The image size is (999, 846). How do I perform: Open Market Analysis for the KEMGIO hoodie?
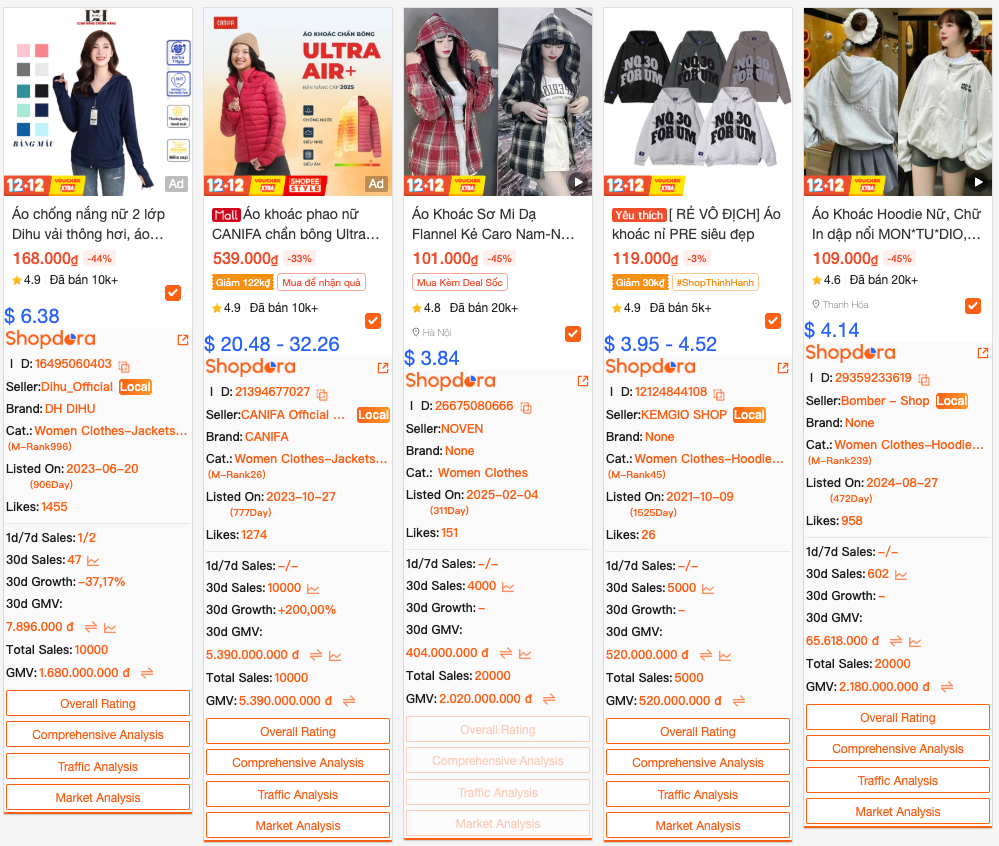pyautogui.click(x=698, y=826)
